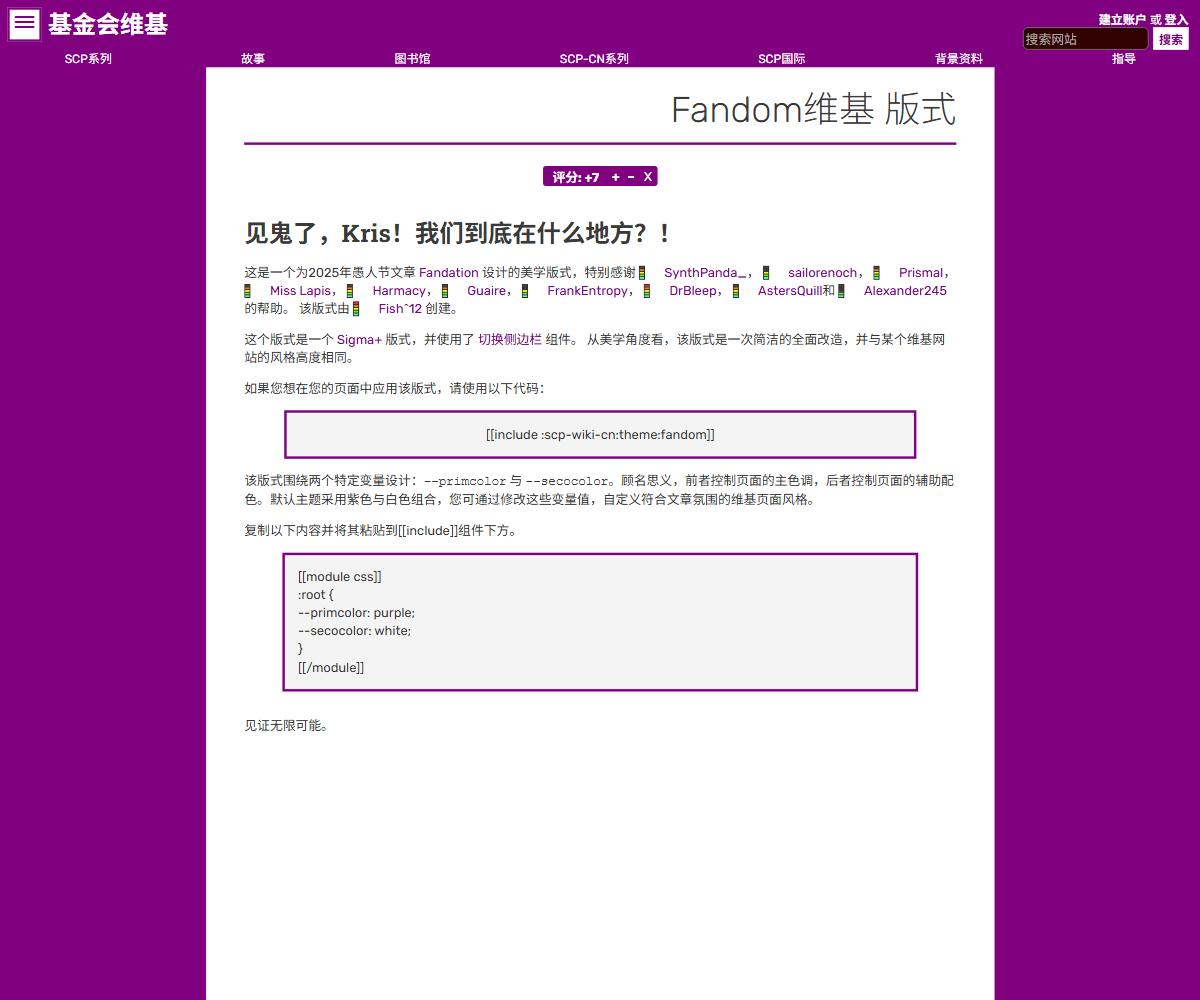Downvote the page with the minus button
1200x1000 pixels.
tap(631, 177)
